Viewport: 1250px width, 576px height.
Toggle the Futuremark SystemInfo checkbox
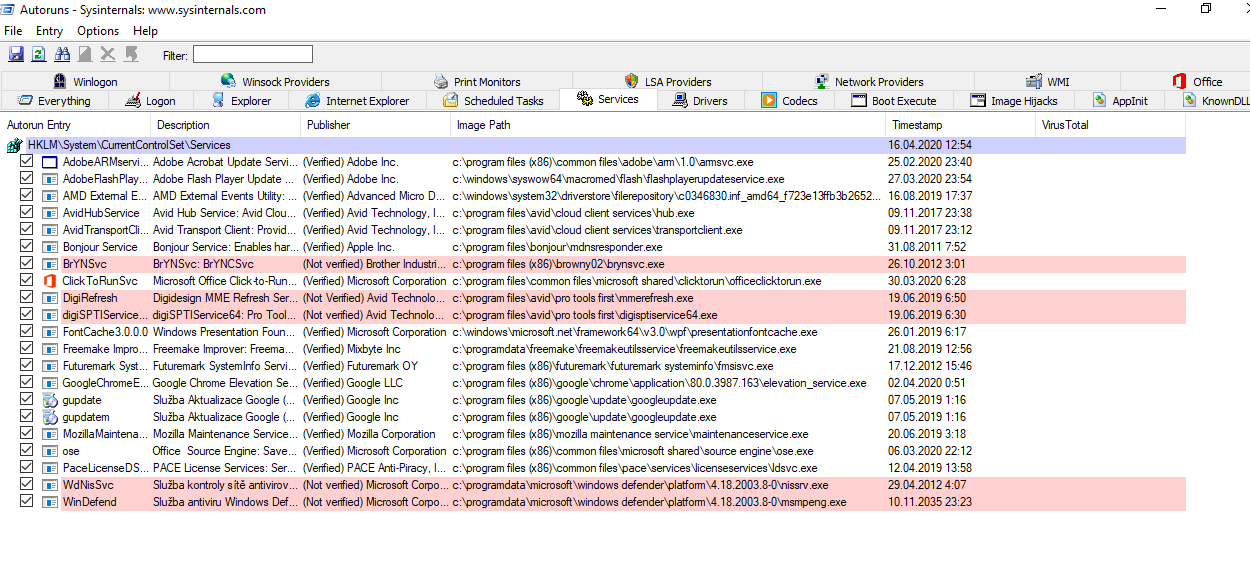(x=27, y=366)
